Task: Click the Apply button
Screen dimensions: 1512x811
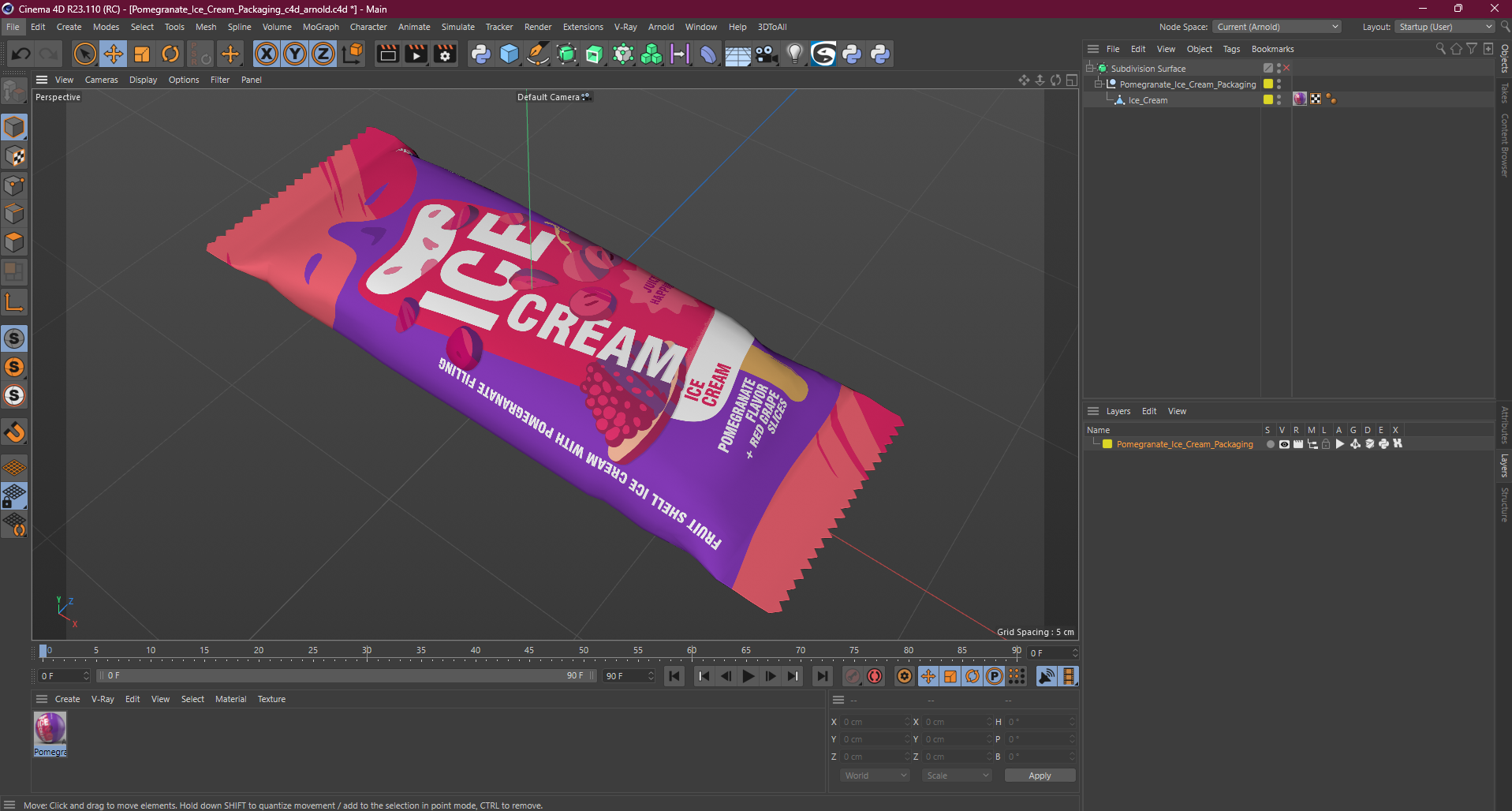Action: [1040, 775]
